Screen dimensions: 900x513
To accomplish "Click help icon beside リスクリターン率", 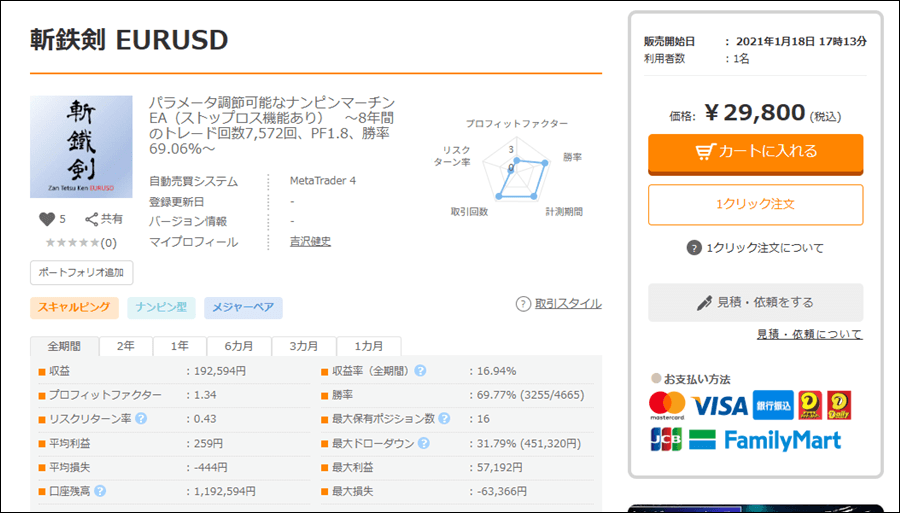I will pos(141,418).
